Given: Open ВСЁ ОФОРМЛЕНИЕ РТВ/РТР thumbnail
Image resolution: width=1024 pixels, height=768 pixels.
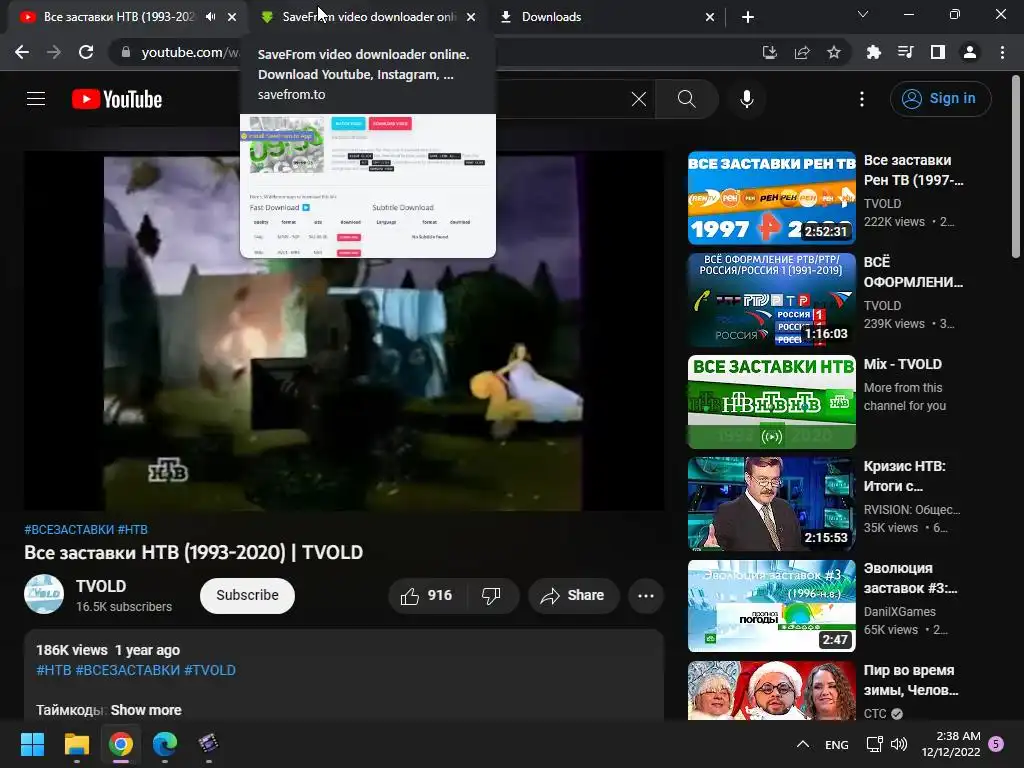Looking at the screenshot, I should [x=771, y=300].
